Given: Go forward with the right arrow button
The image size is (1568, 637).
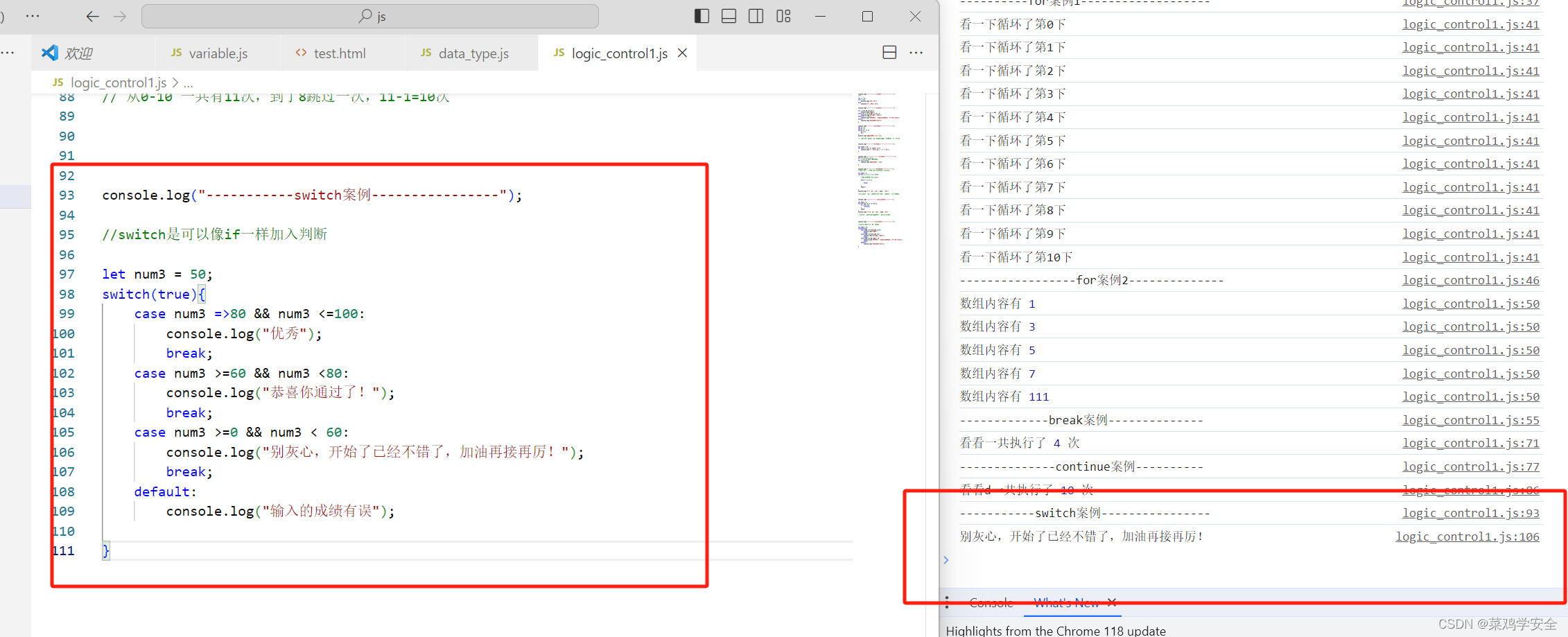Looking at the screenshot, I should pos(120,16).
